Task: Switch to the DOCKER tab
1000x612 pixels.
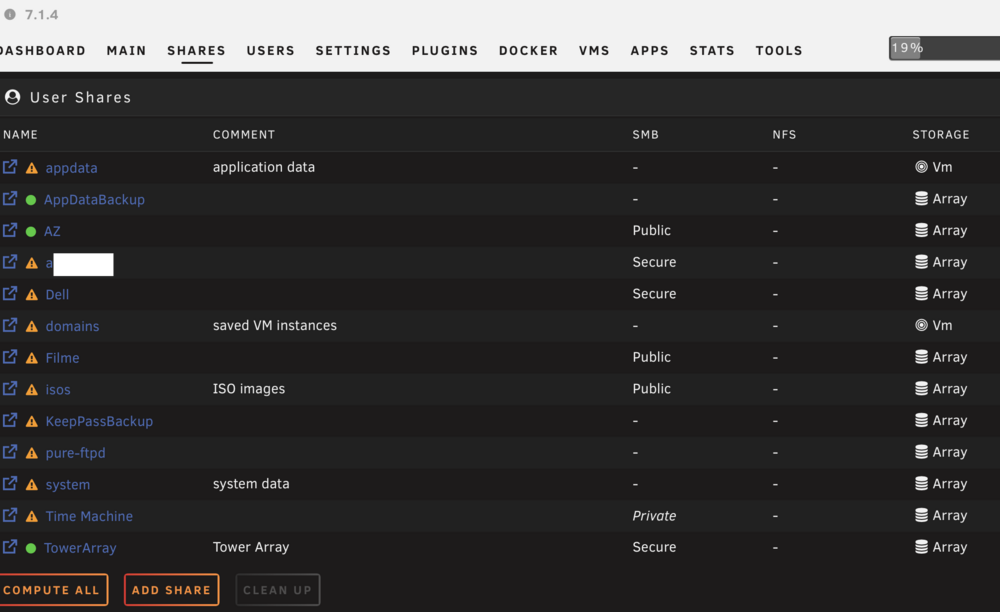Action: (528, 50)
